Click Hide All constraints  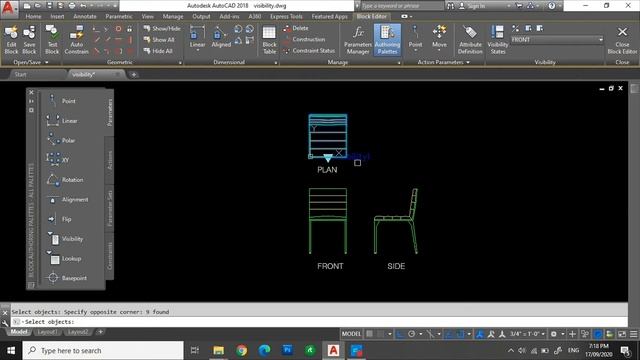(x=158, y=51)
